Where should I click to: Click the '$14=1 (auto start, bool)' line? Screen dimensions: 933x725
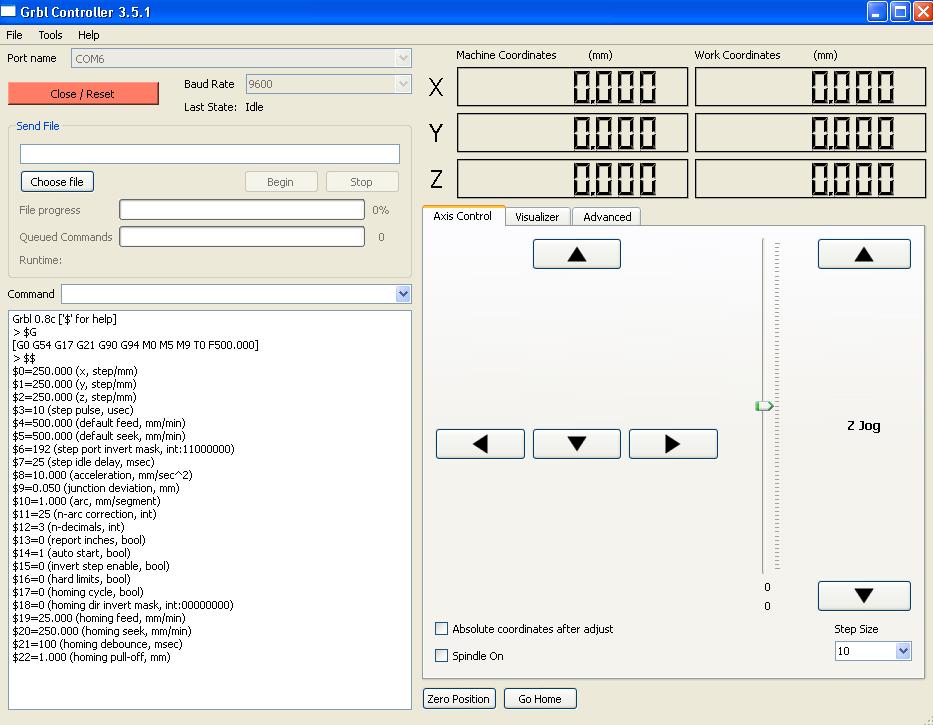[71, 554]
